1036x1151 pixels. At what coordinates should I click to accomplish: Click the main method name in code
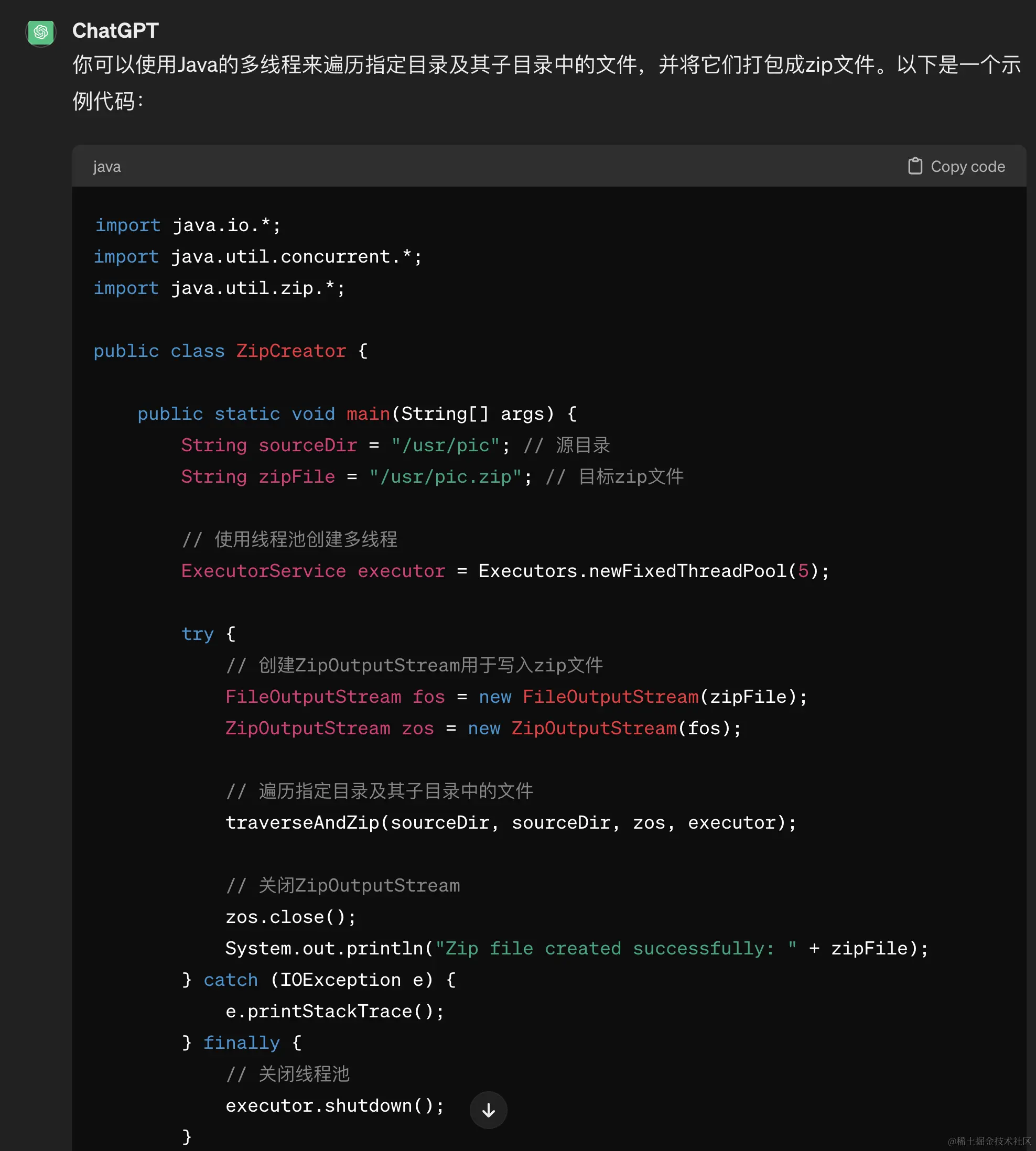tap(368, 414)
